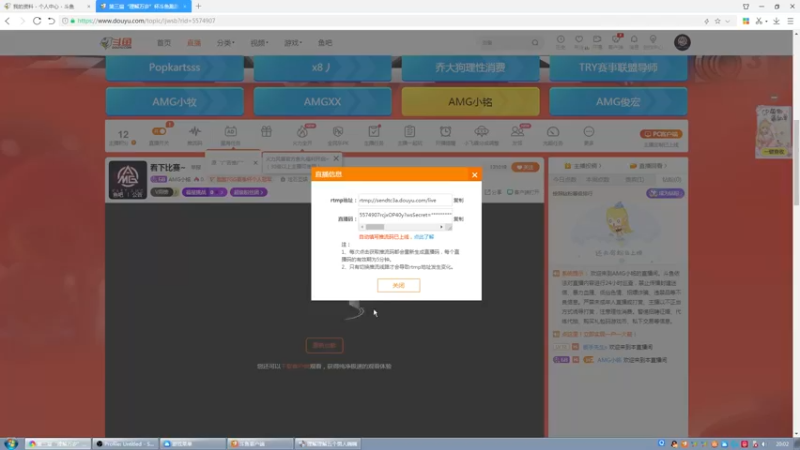Image resolution: width=800 pixels, height=450 pixels.
Task: Click the gift box toolbar icon
Action: 266,132
